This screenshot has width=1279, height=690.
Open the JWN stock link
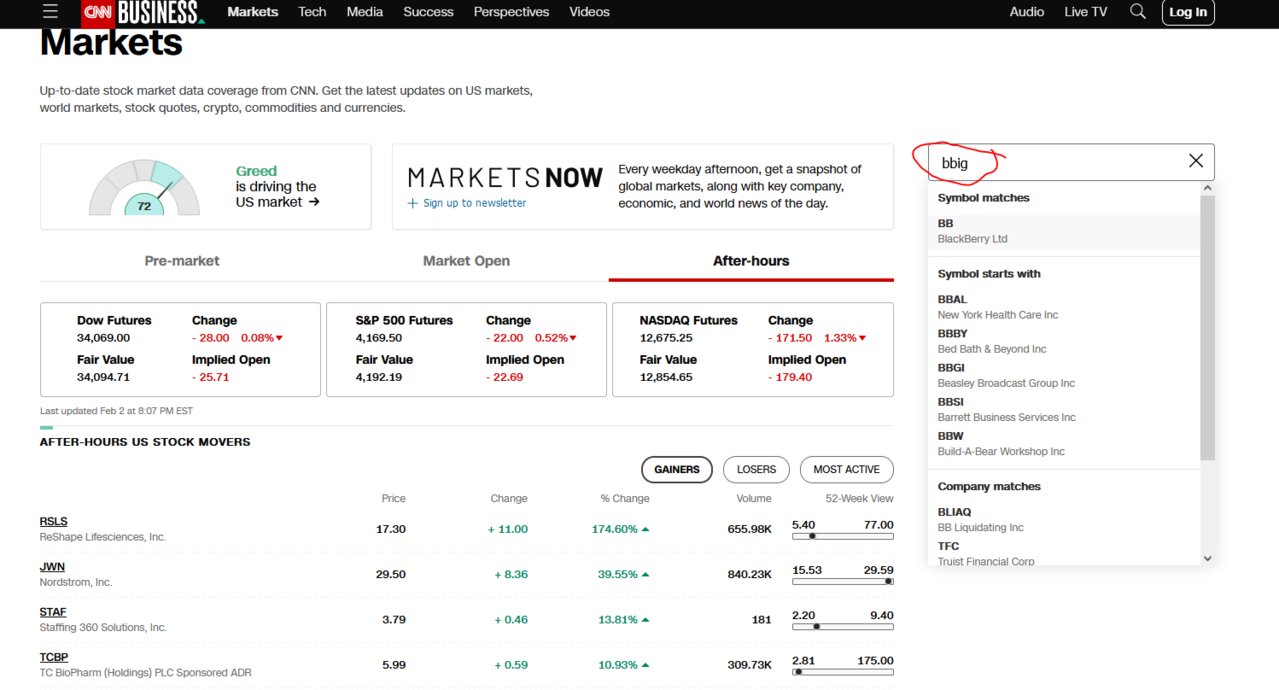(52, 566)
